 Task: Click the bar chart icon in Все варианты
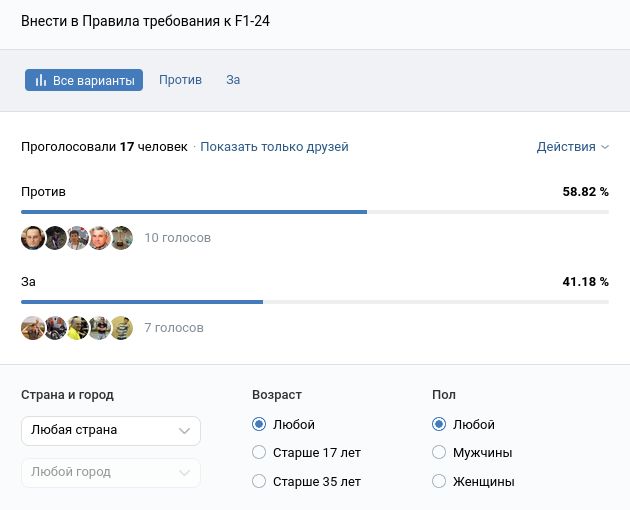[41, 81]
